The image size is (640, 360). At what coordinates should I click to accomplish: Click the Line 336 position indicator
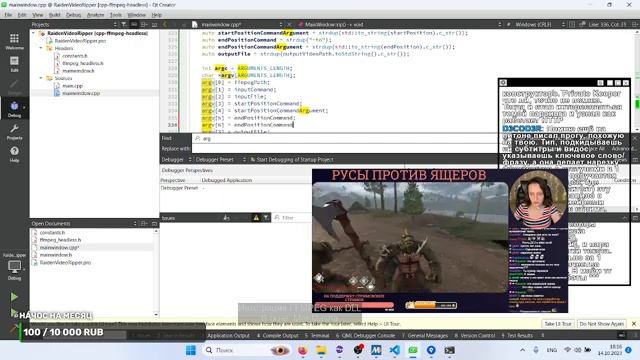[607, 24]
